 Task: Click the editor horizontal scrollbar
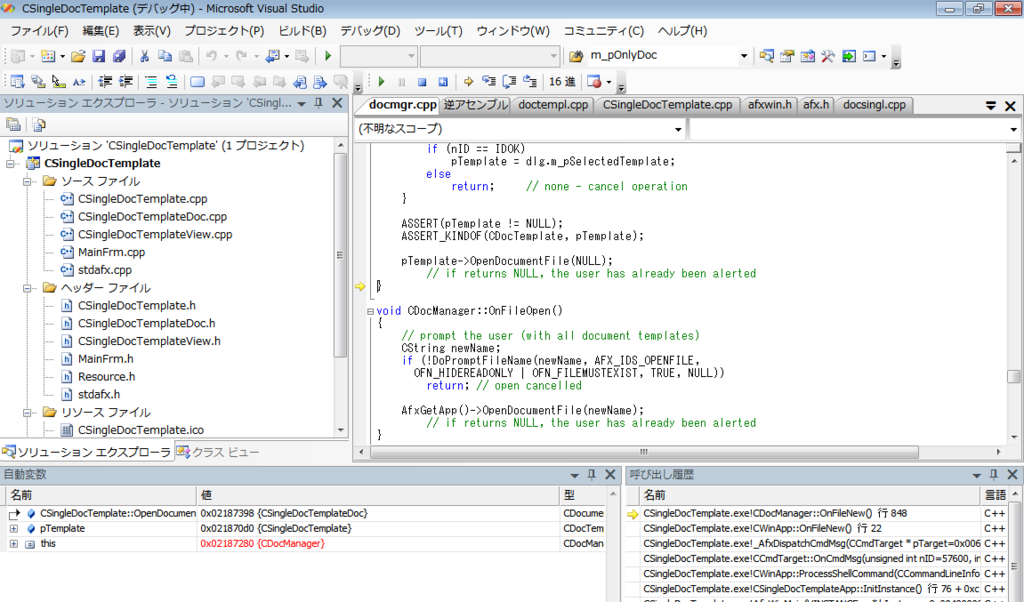[645, 452]
